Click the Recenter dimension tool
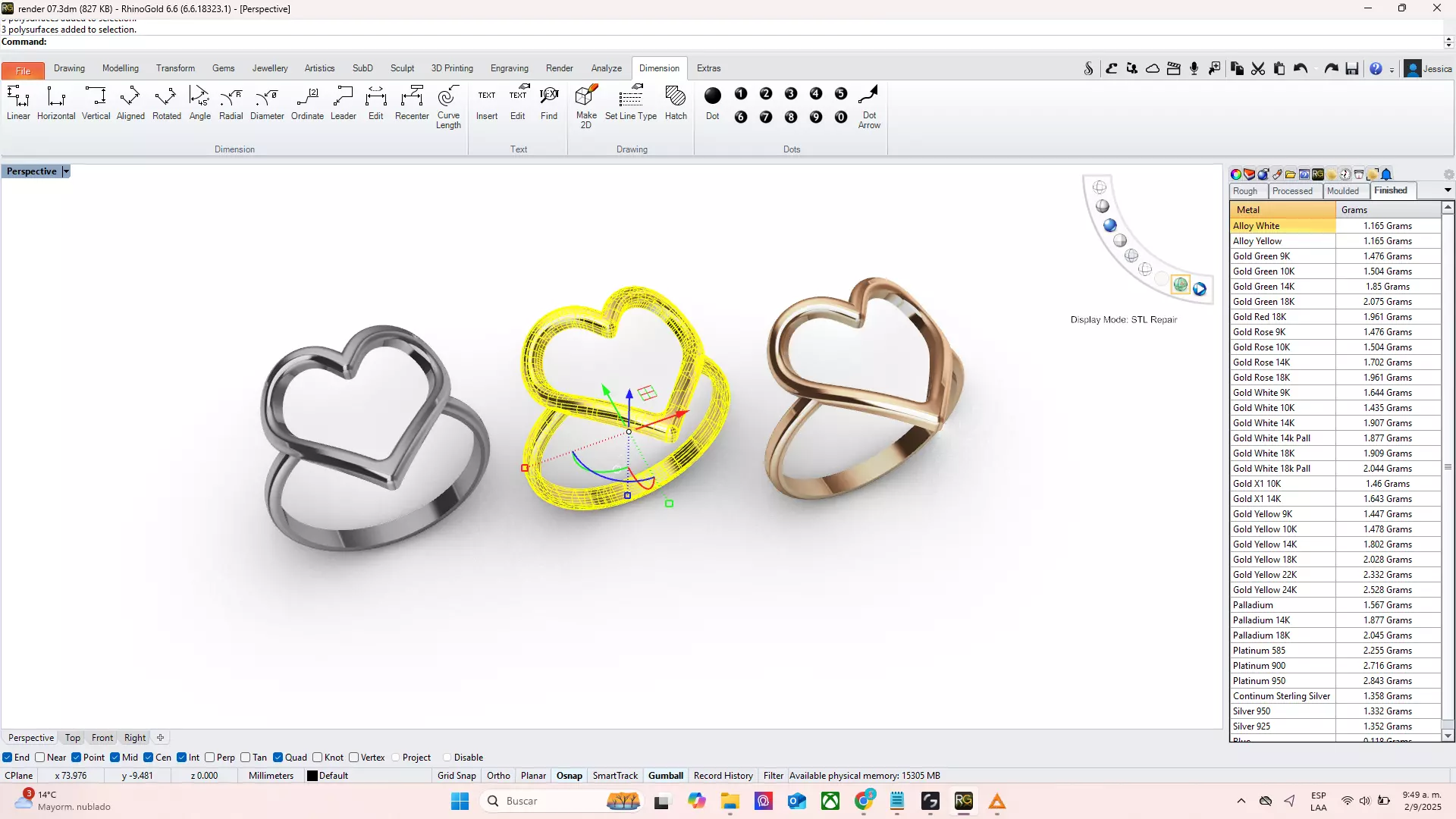Image resolution: width=1456 pixels, height=819 pixels. point(412,102)
